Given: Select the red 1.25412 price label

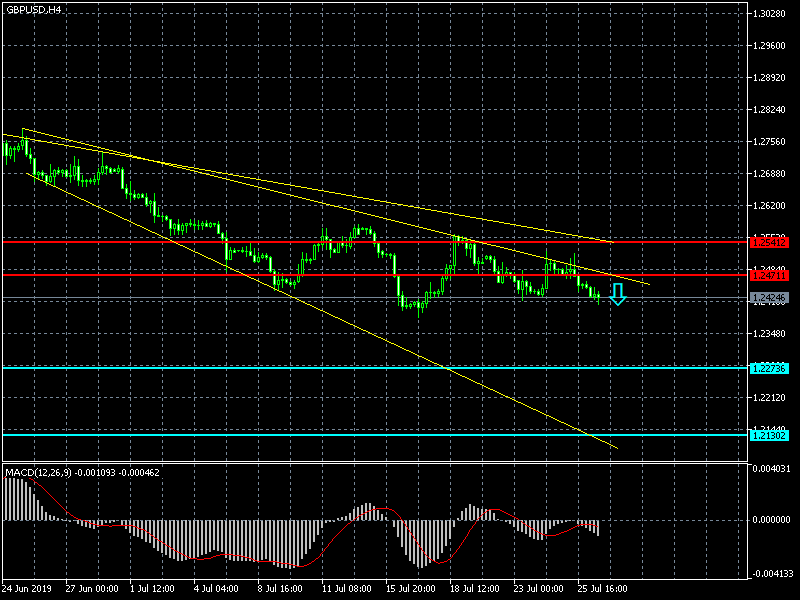Looking at the screenshot, I should pyautogui.click(x=769, y=242).
